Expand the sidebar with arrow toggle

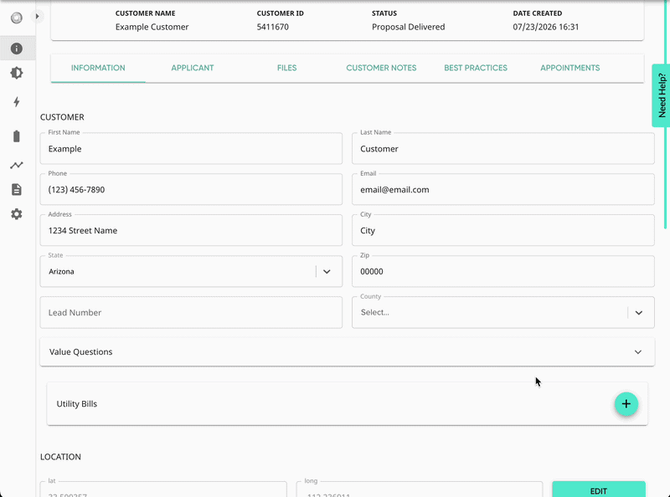point(37,17)
